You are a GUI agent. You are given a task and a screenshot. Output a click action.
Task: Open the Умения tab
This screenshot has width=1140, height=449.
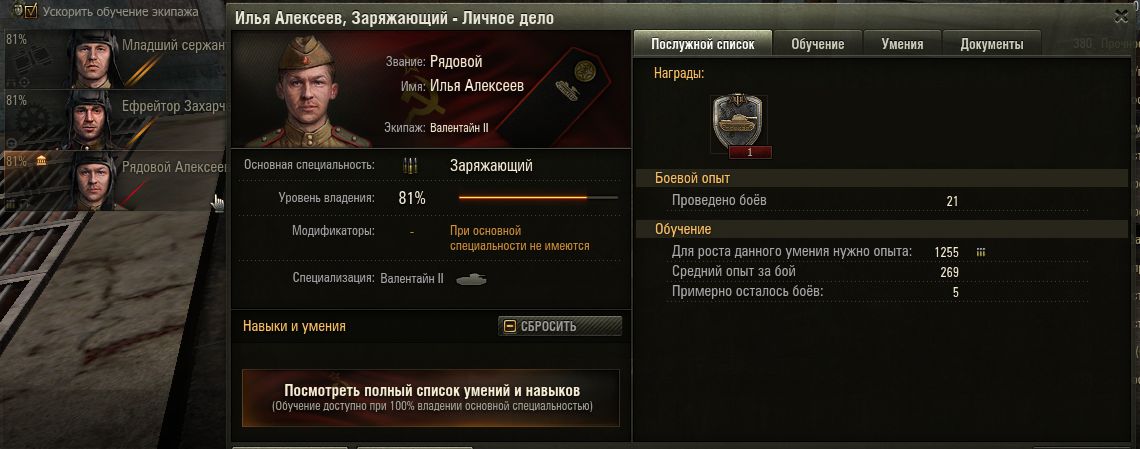(x=902, y=44)
